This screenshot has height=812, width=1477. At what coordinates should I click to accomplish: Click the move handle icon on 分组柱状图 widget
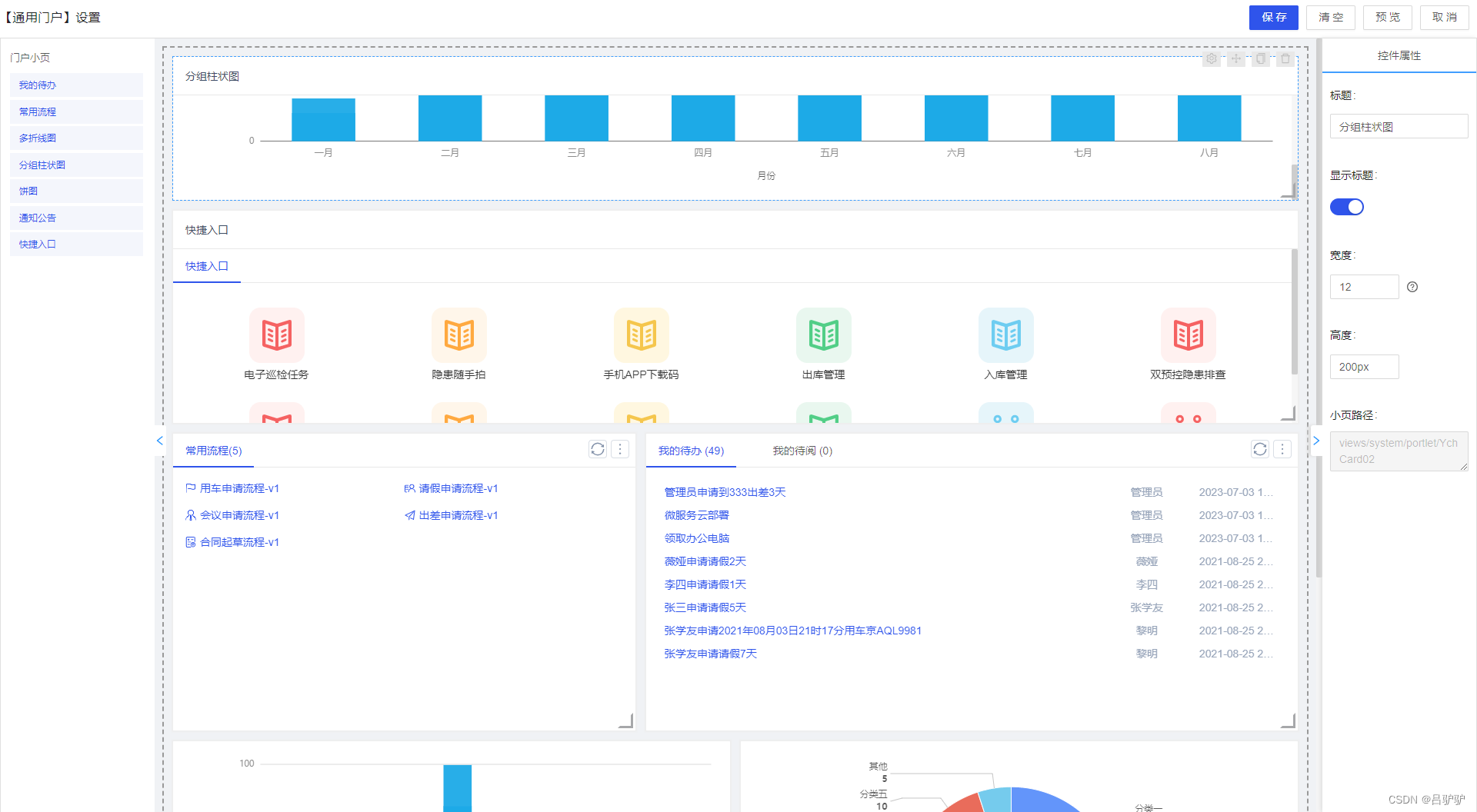point(1236,59)
